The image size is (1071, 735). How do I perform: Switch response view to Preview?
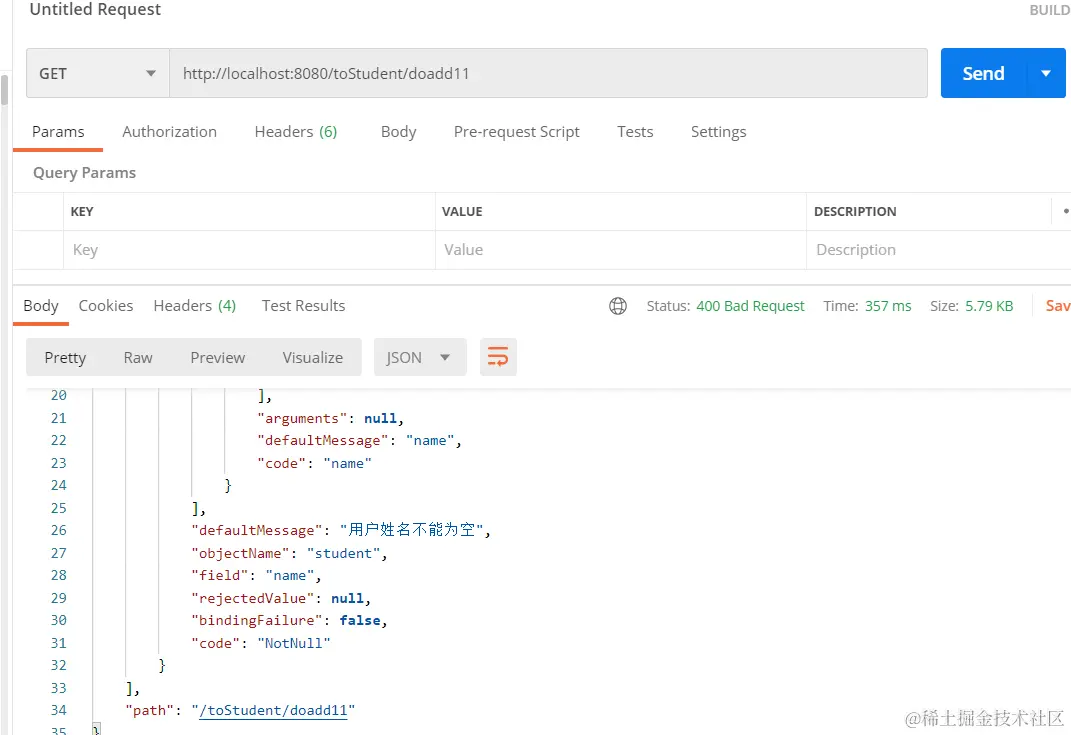217,357
